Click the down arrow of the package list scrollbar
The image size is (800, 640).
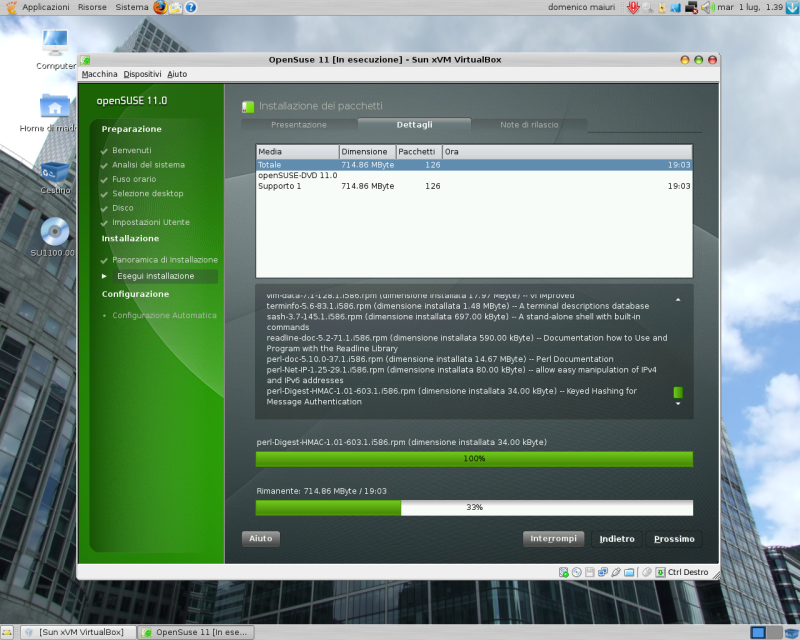pos(678,404)
